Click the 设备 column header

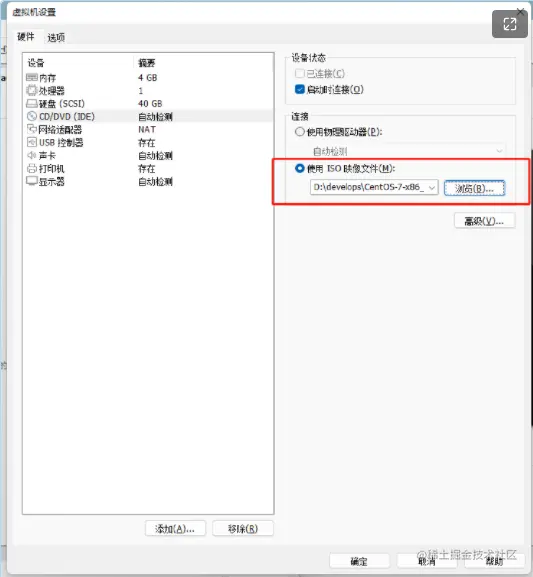pyautogui.click(x=36, y=63)
